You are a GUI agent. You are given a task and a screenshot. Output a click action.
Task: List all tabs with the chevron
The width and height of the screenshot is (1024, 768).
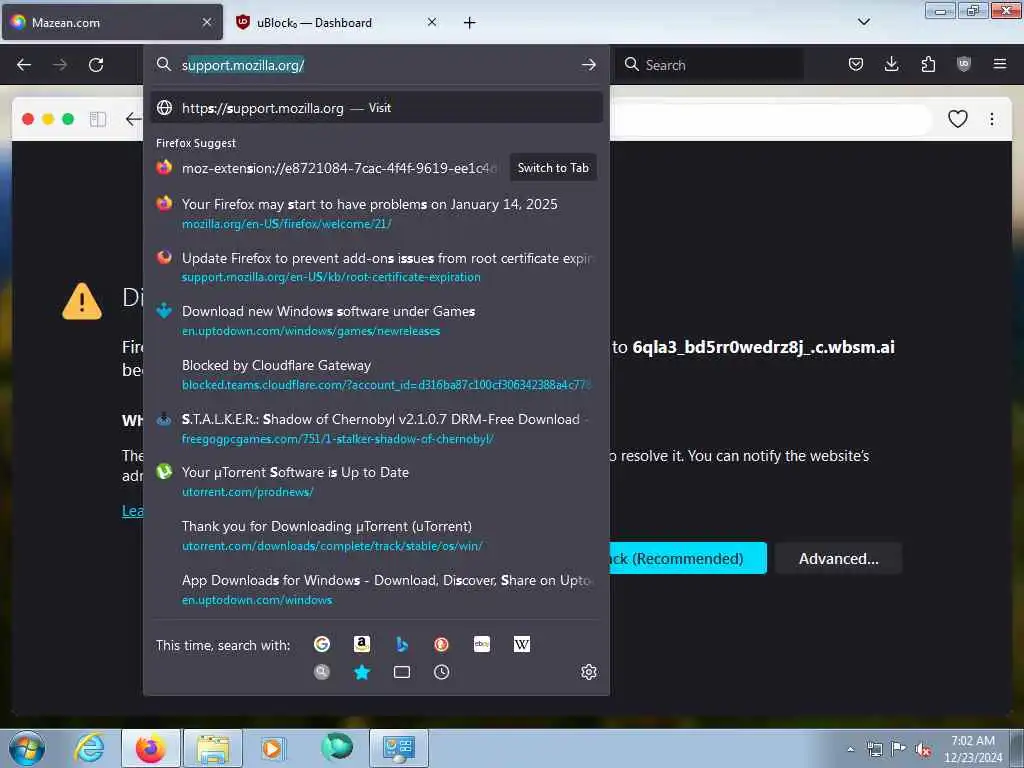pos(863,22)
